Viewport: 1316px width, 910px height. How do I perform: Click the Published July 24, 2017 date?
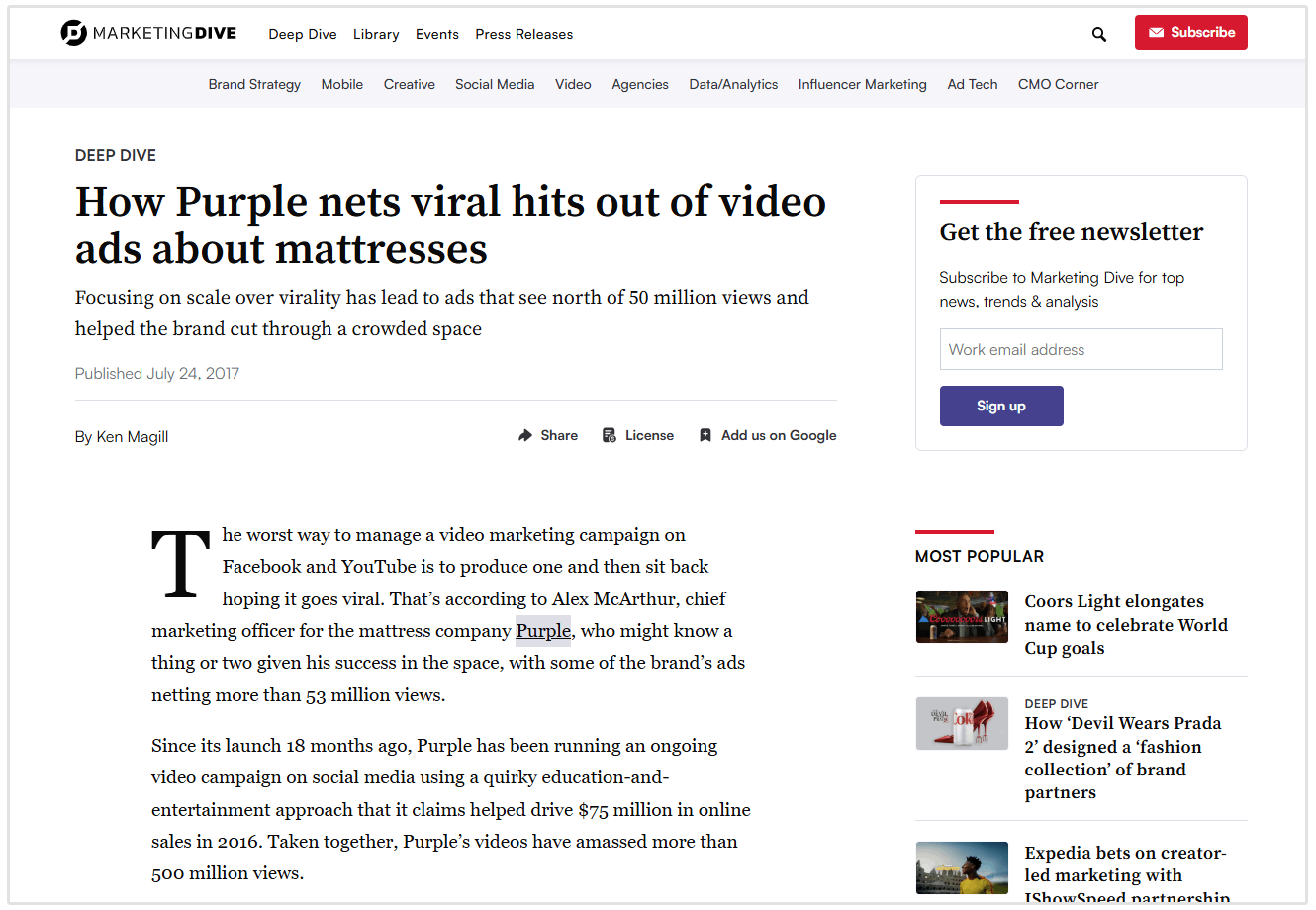(157, 373)
